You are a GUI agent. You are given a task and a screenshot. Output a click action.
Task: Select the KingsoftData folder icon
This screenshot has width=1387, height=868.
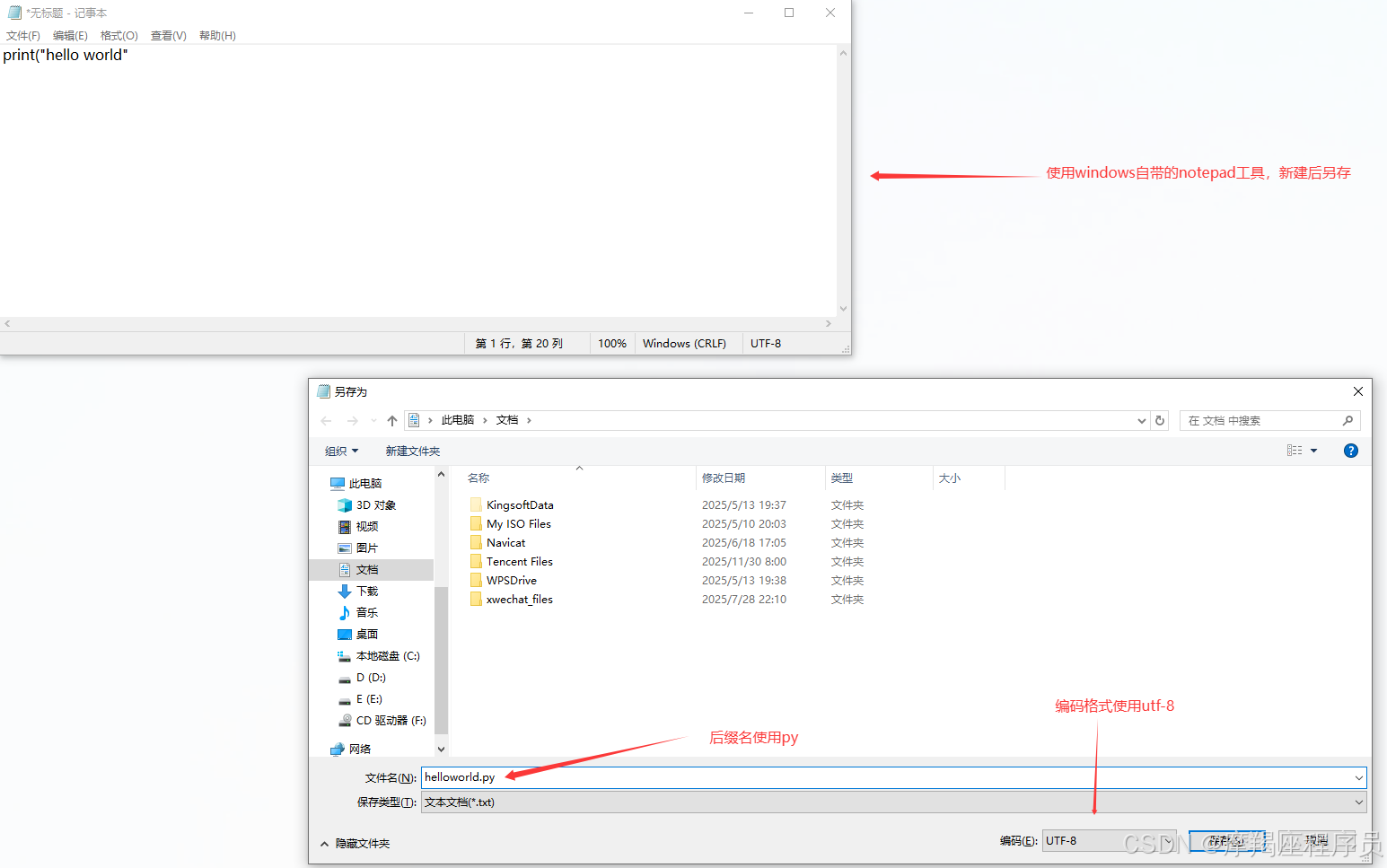pos(476,505)
